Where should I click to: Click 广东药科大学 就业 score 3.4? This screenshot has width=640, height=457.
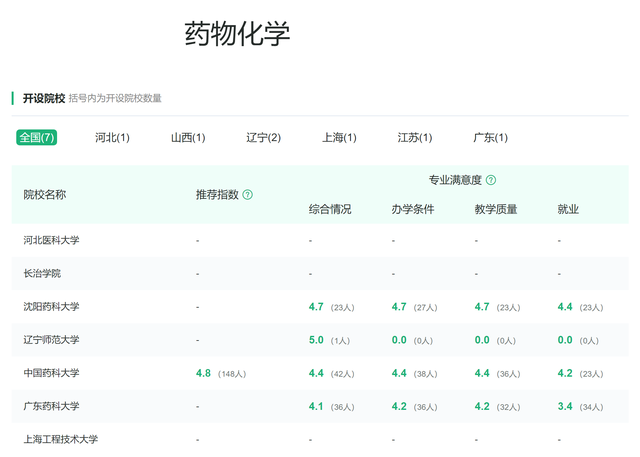click(x=565, y=406)
